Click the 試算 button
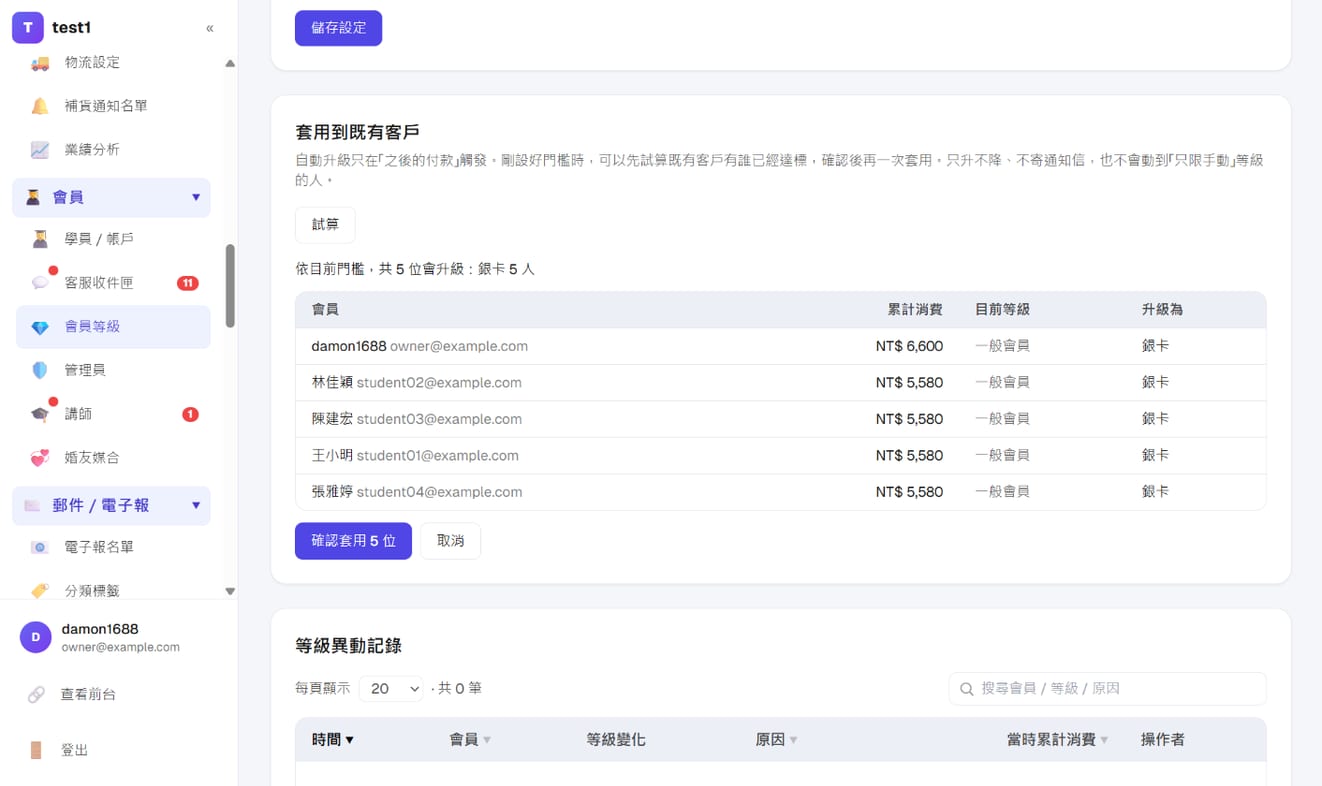 point(325,225)
